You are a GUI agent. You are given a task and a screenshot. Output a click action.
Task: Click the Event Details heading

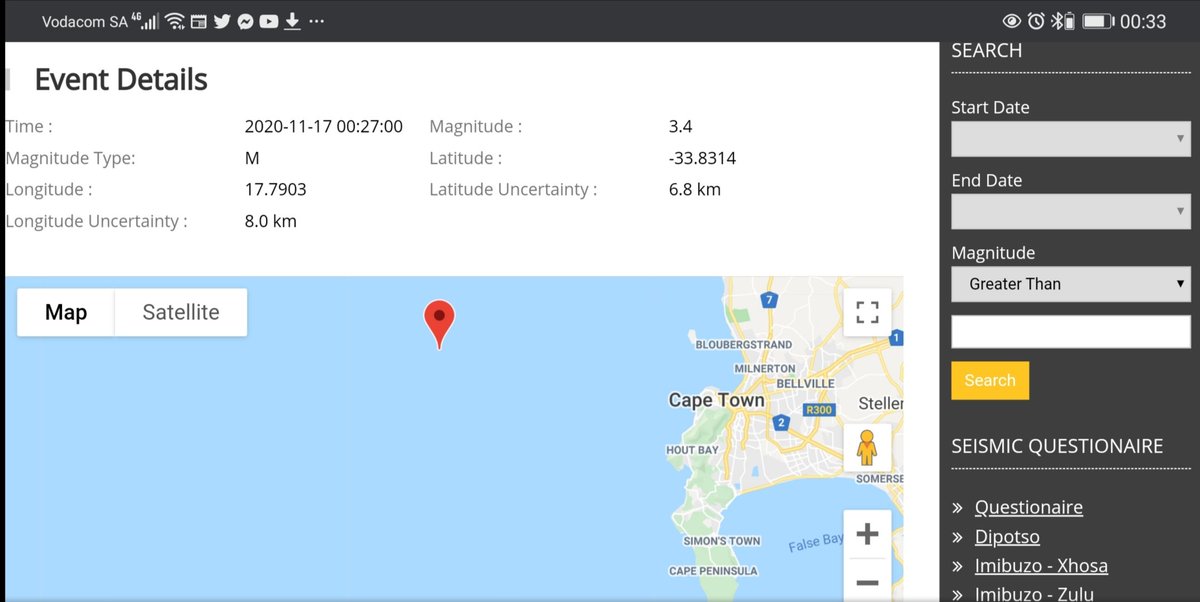(x=121, y=80)
